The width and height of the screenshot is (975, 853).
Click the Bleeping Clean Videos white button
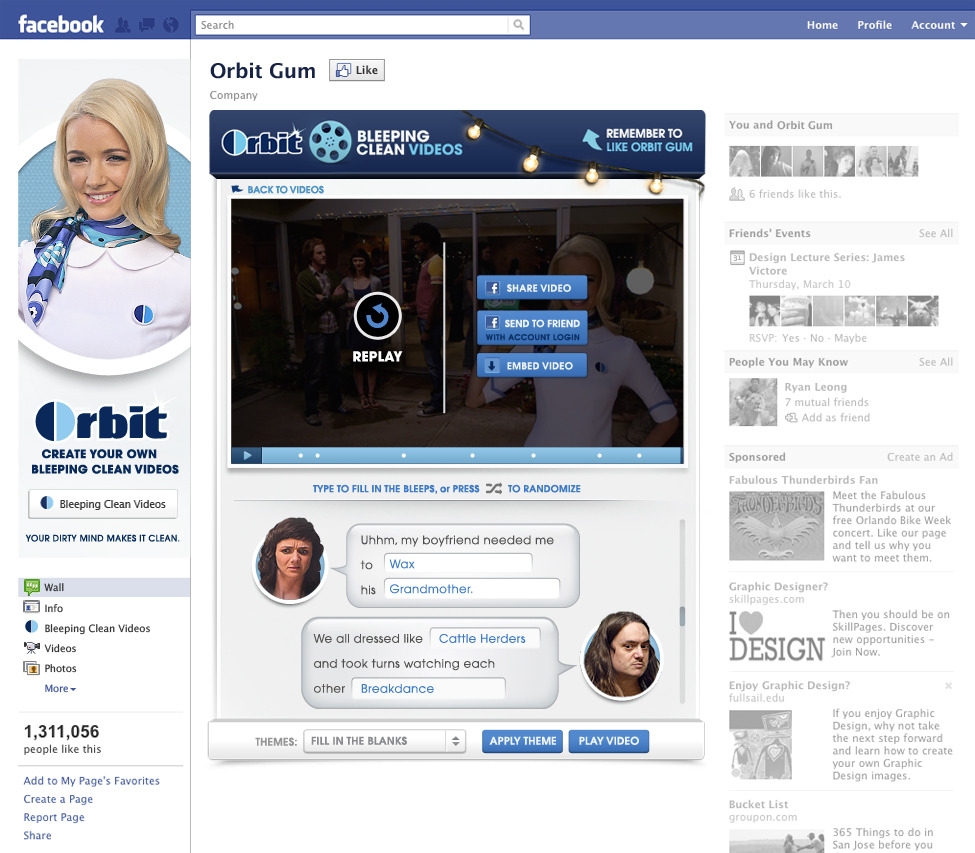click(103, 504)
